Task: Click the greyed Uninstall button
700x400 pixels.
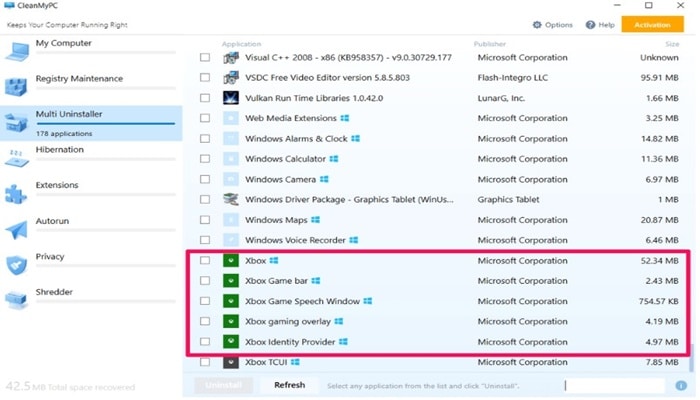Action: (224, 385)
